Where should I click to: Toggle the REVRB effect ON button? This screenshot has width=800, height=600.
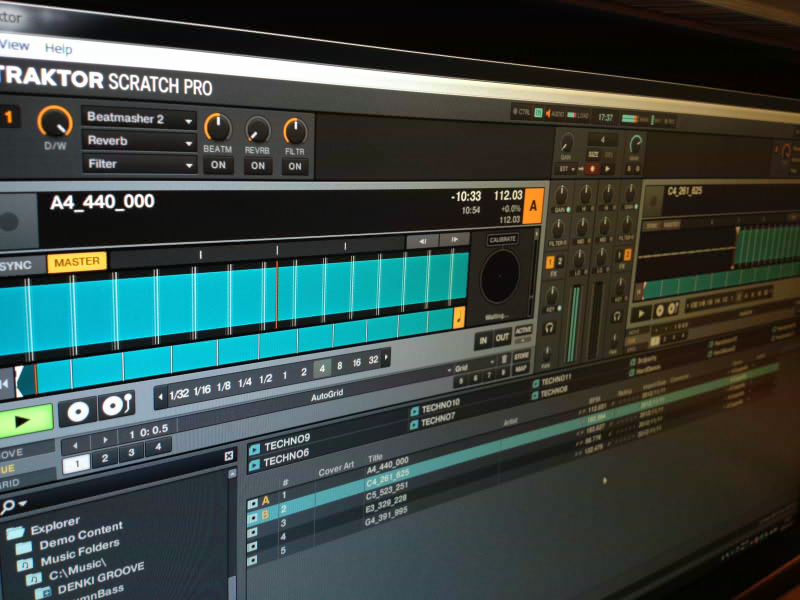click(258, 166)
